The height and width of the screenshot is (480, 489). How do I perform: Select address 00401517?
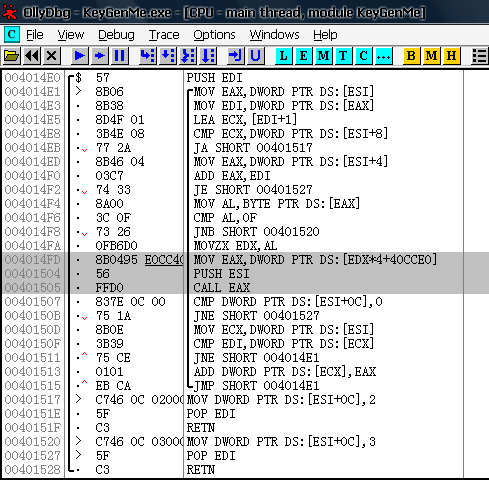(32, 400)
